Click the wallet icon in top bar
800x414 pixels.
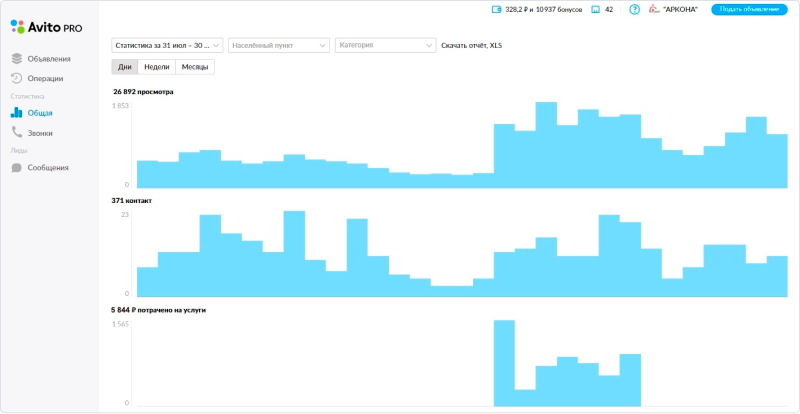coord(496,9)
